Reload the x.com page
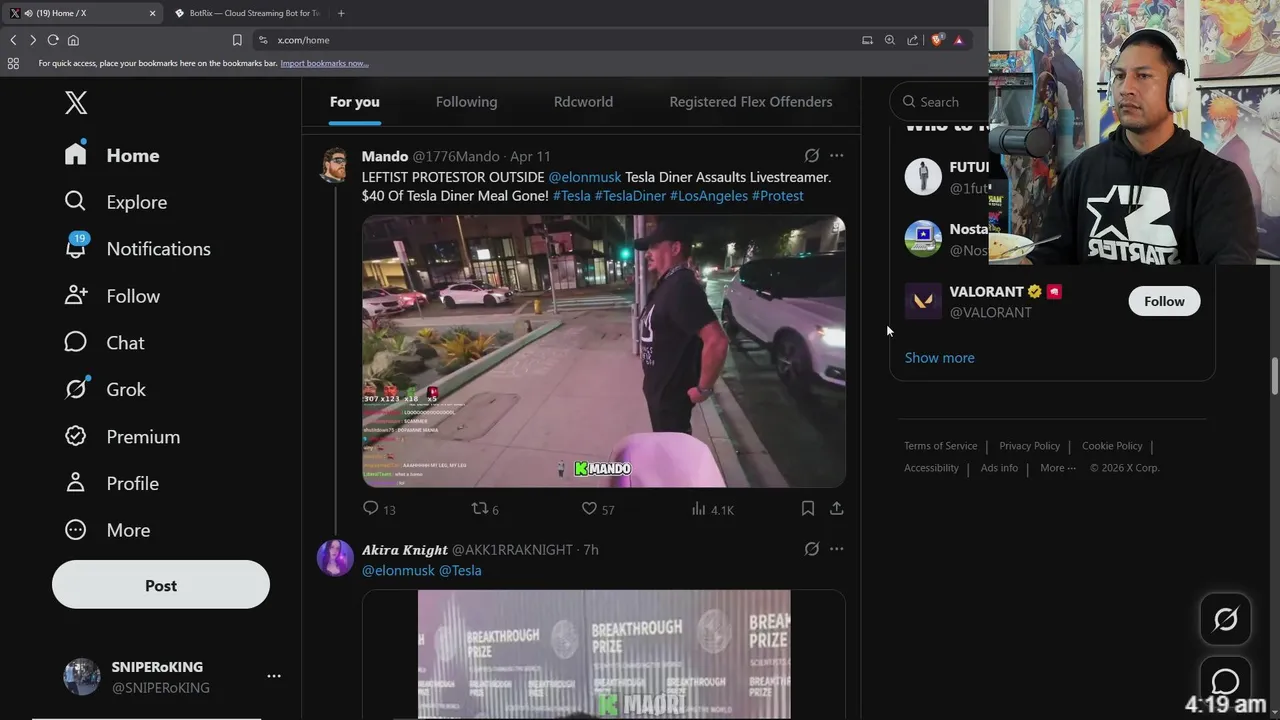 click(x=53, y=40)
